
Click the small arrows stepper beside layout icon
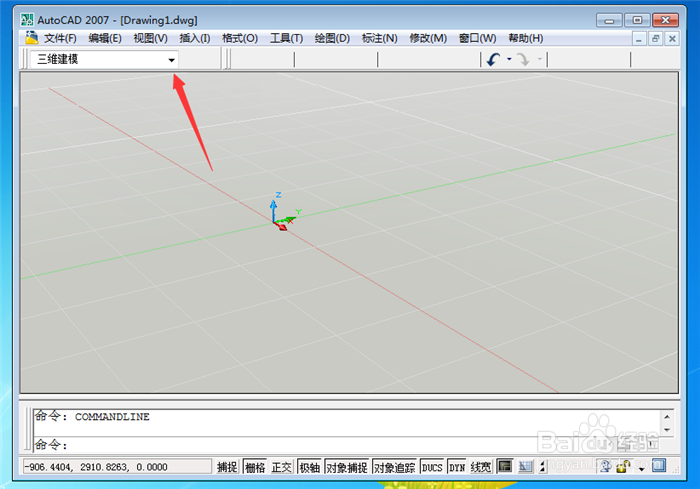pyautogui.click(x=542, y=467)
